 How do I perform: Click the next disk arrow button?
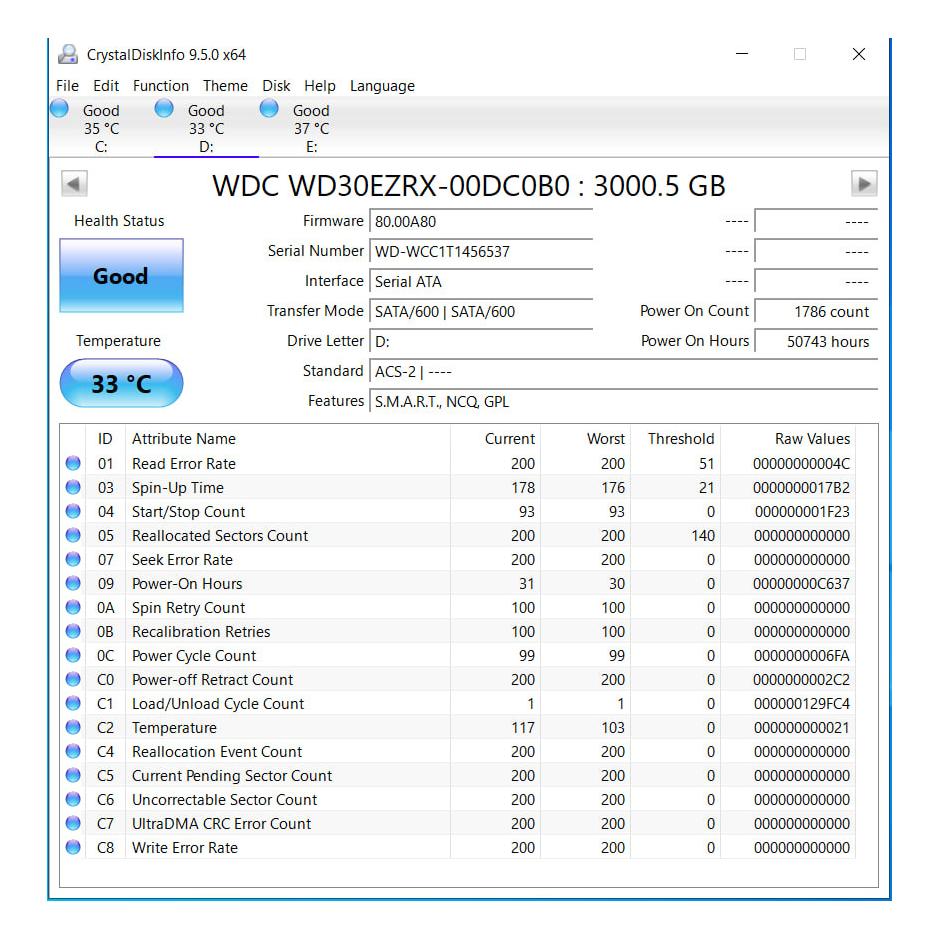pos(863,184)
